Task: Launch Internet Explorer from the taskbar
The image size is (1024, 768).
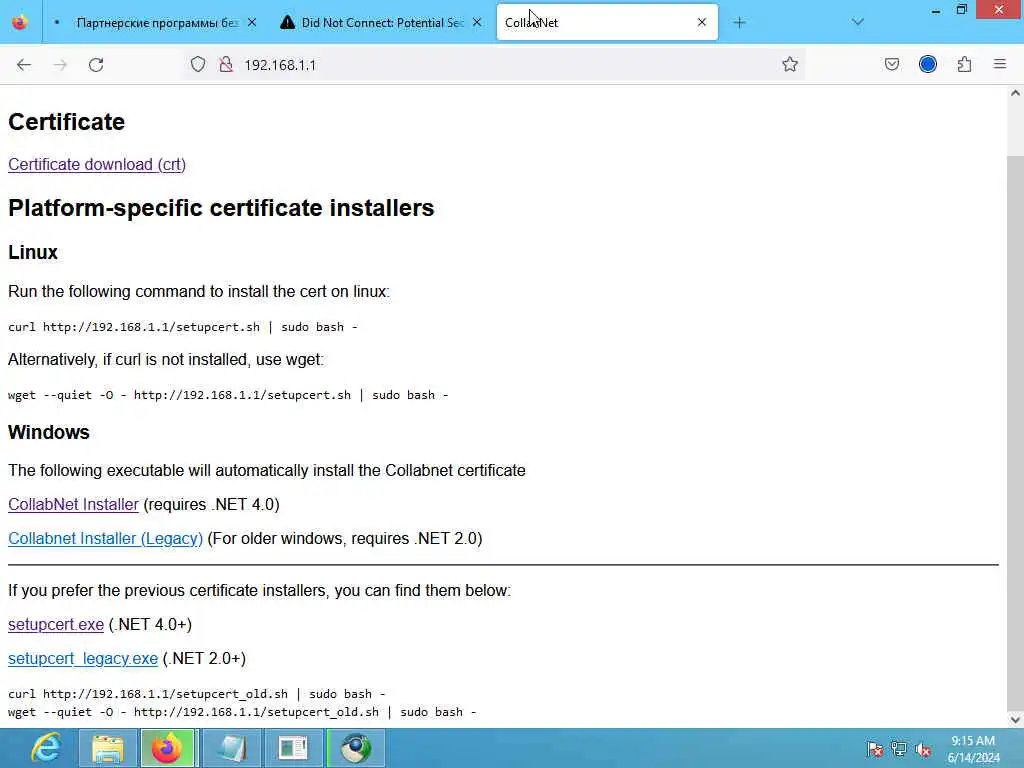Action: tap(46, 748)
